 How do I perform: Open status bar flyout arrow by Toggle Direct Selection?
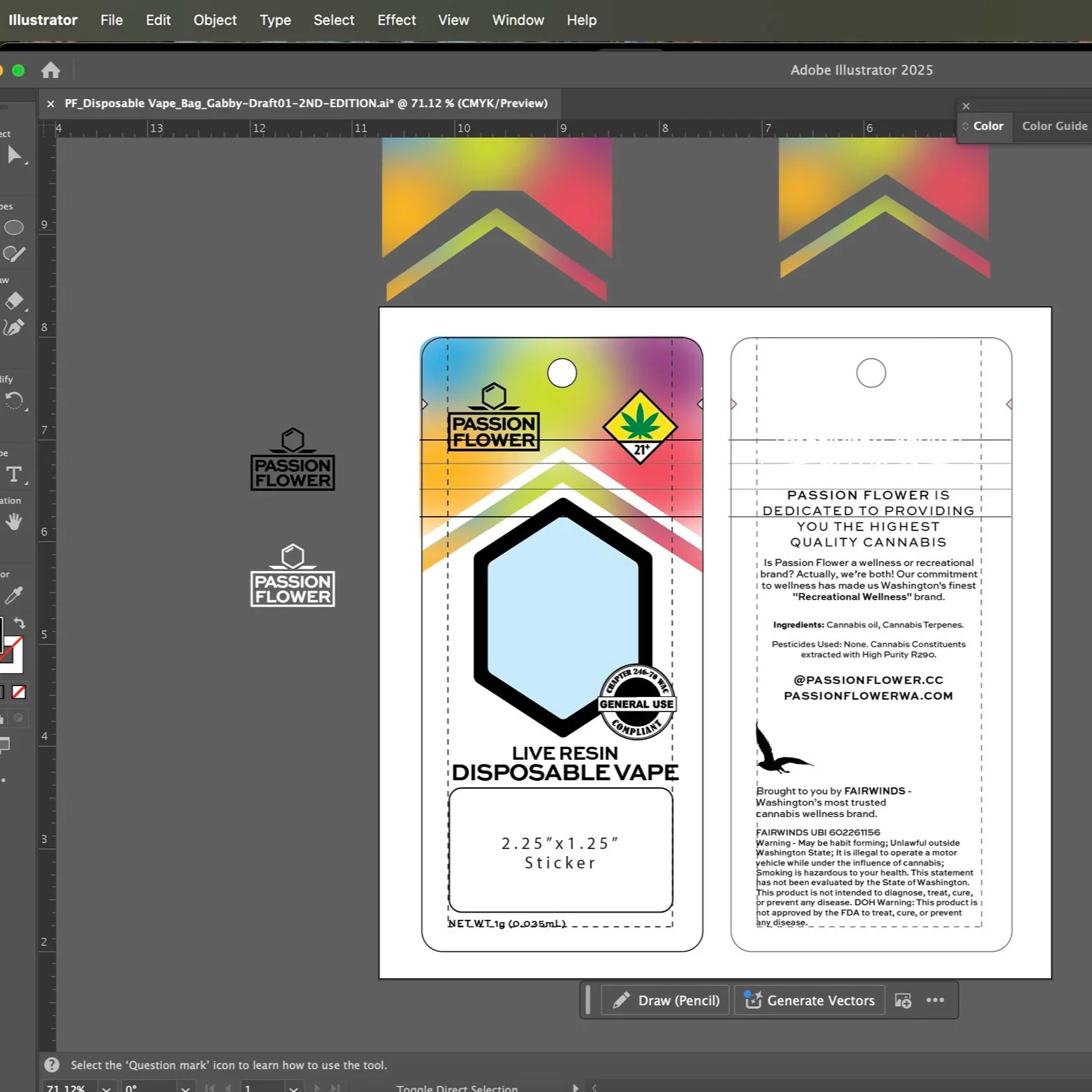(x=575, y=1088)
